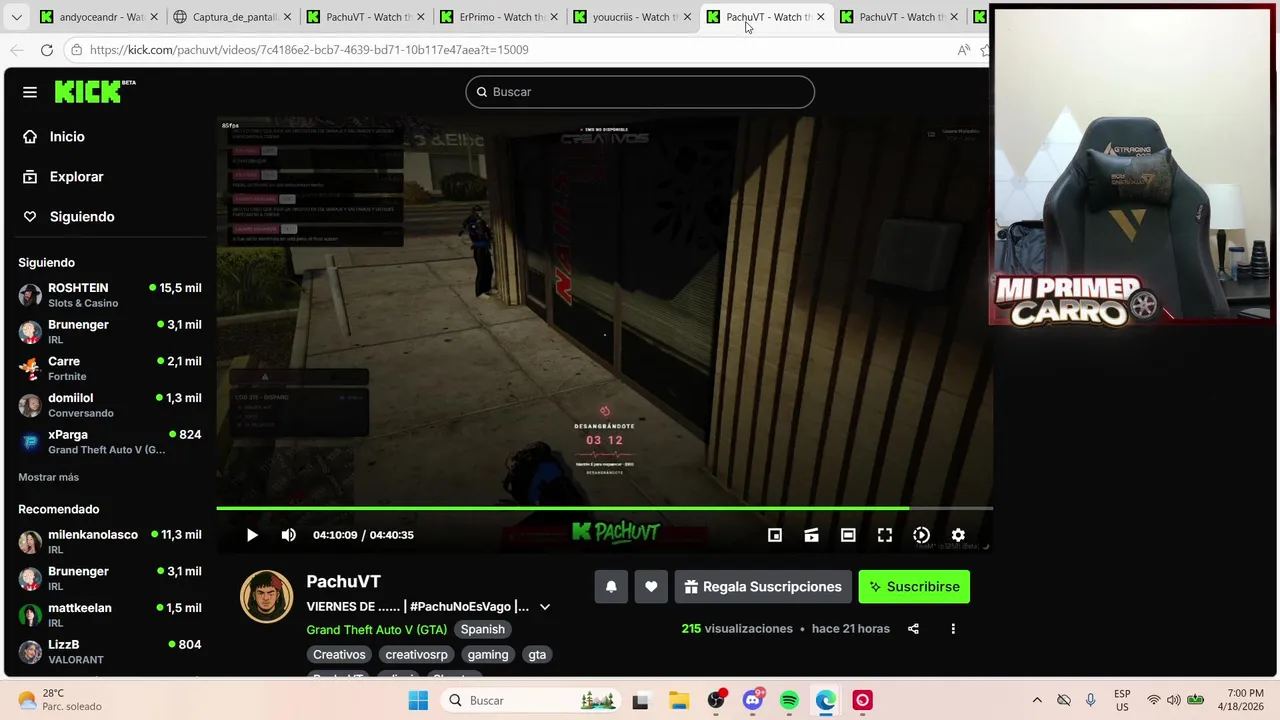Open ROSHTEIN channel in Siguiendo list
The image size is (1280, 720).
pos(110,295)
